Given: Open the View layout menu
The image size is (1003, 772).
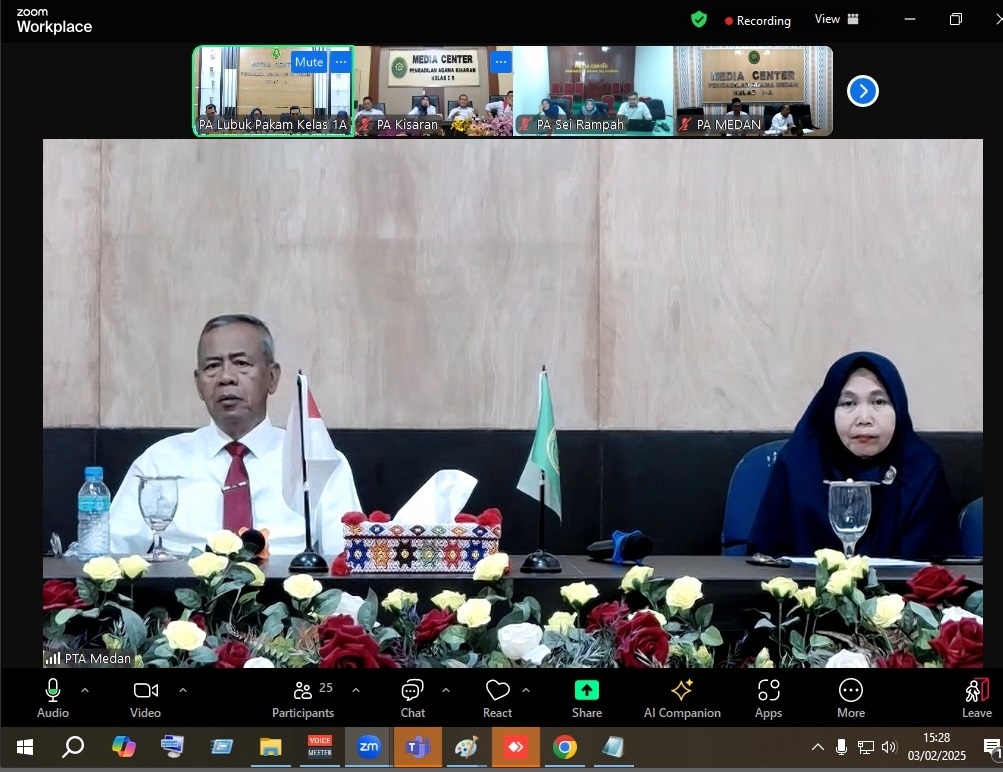Looking at the screenshot, I should coord(836,19).
